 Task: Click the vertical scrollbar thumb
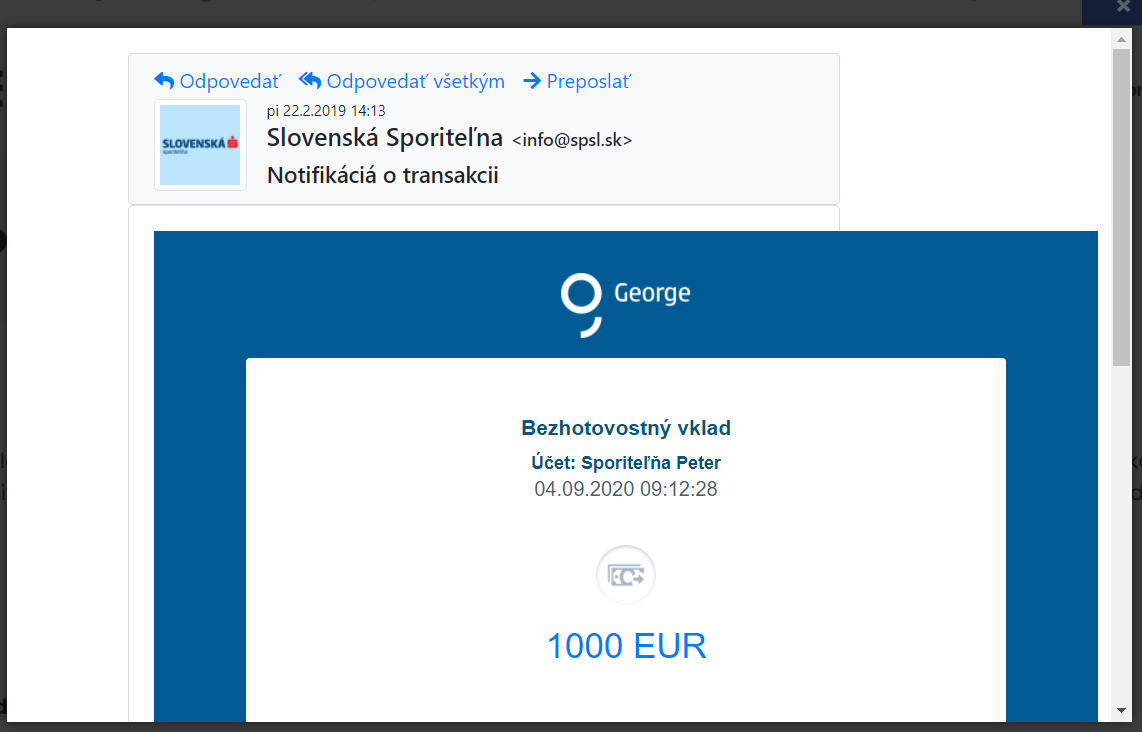pos(1121,208)
